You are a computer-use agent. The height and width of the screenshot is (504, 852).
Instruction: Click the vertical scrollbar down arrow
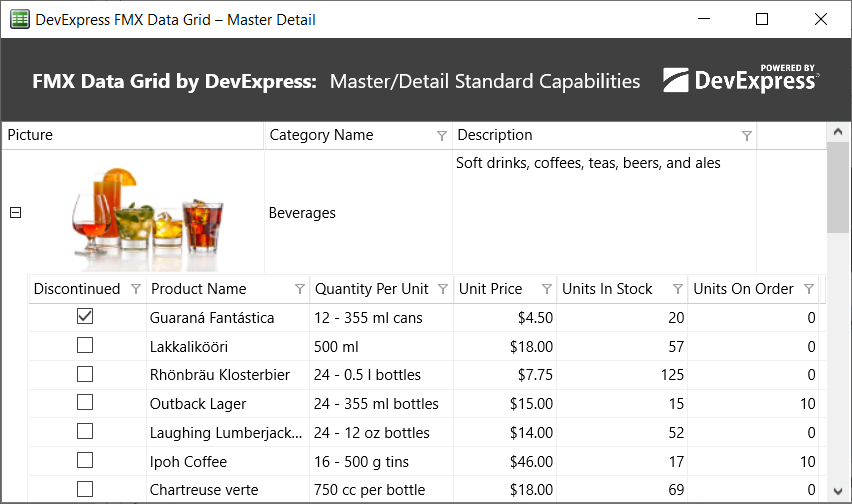coord(838,492)
